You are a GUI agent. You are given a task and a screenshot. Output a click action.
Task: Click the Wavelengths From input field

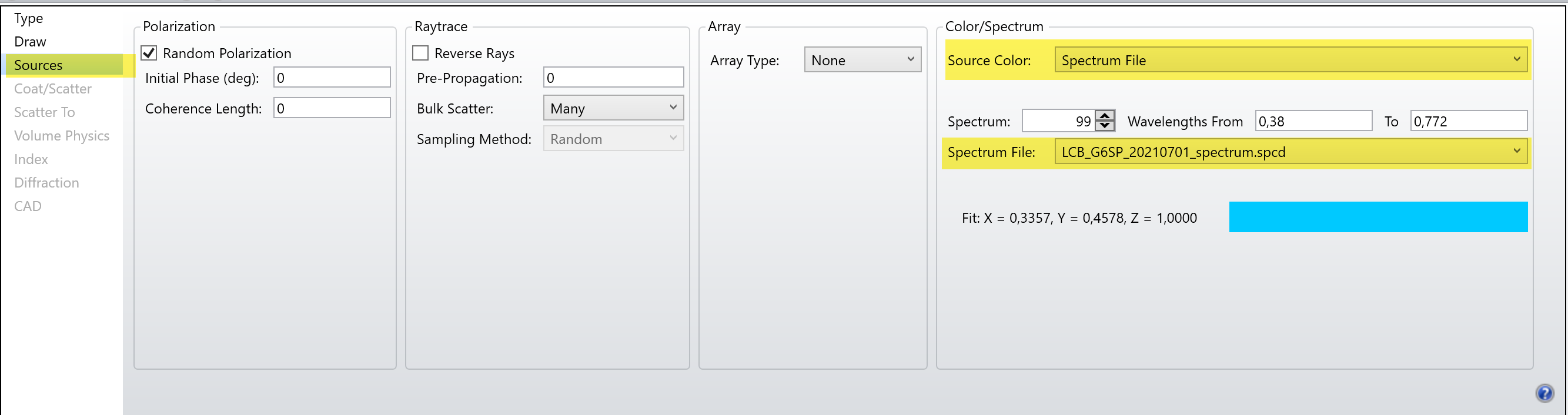click(1313, 121)
